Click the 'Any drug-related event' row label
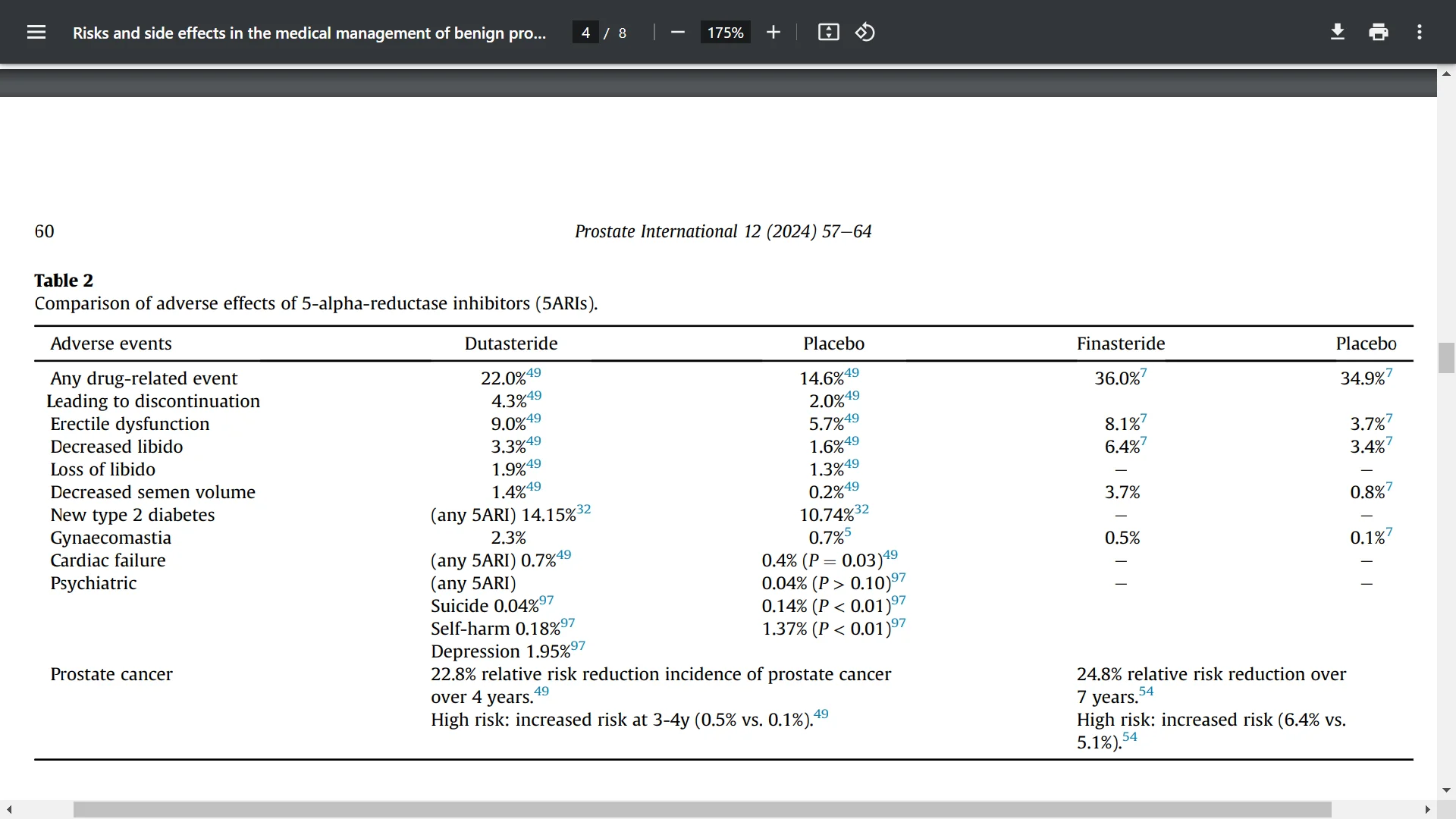 click(143, 378)
